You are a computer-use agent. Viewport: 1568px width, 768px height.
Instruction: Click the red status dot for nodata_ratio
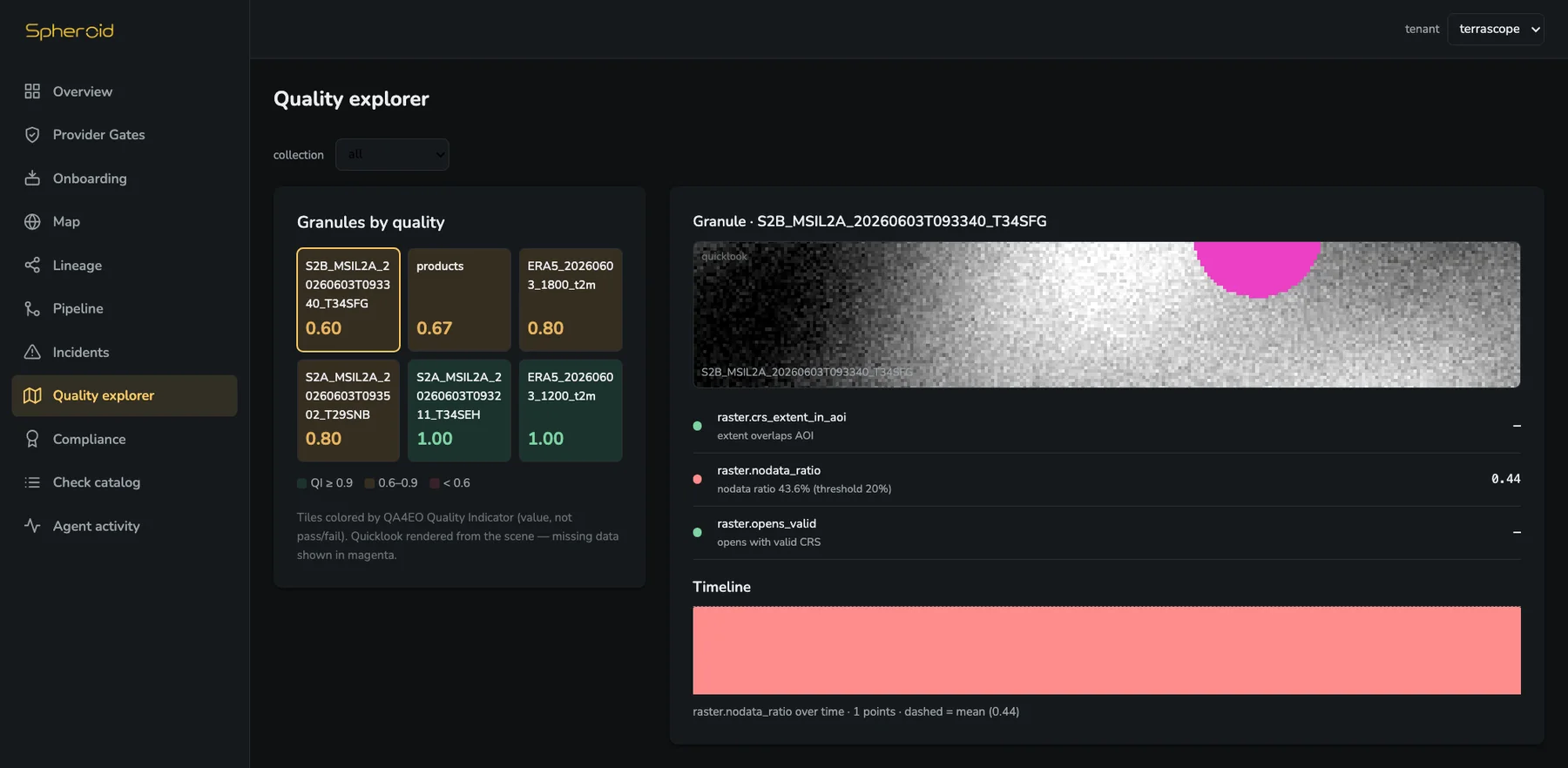(697, 479)
